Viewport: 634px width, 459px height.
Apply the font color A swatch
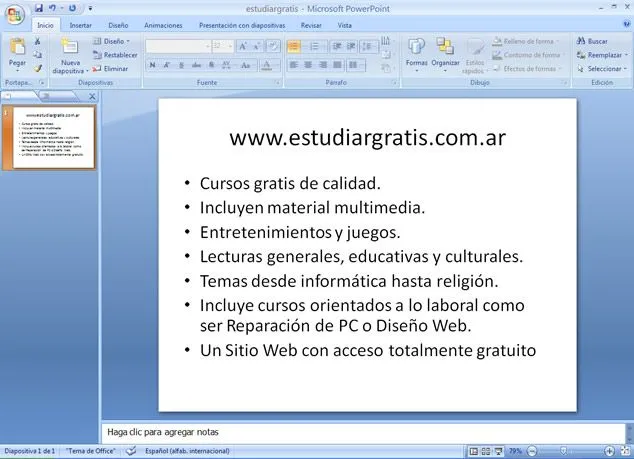(266, 65)
